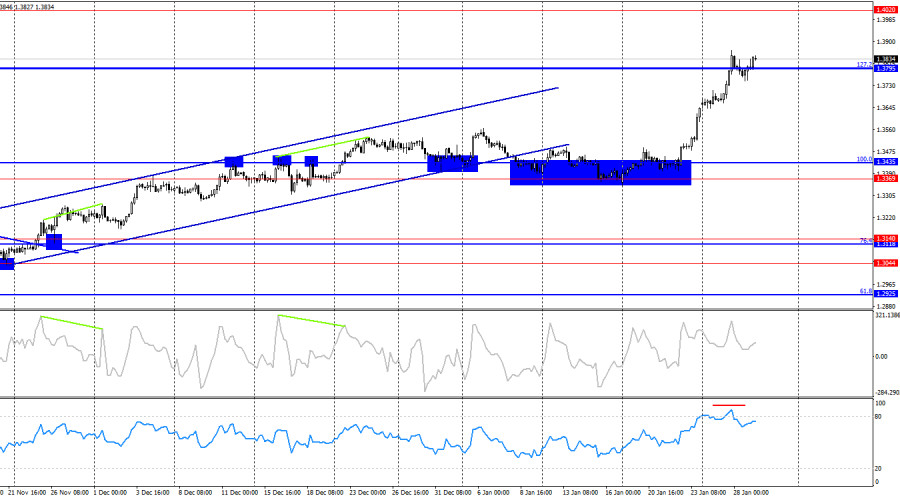900x500 pixels.
Task: Click the latest candle at the chart's right edge
Action: [x=756, y=59]
